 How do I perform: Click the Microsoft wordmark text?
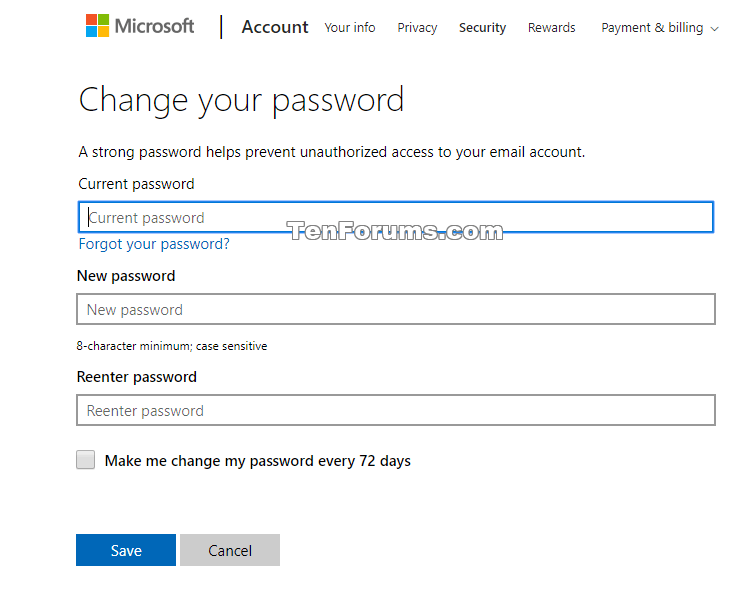pos(154,26)
